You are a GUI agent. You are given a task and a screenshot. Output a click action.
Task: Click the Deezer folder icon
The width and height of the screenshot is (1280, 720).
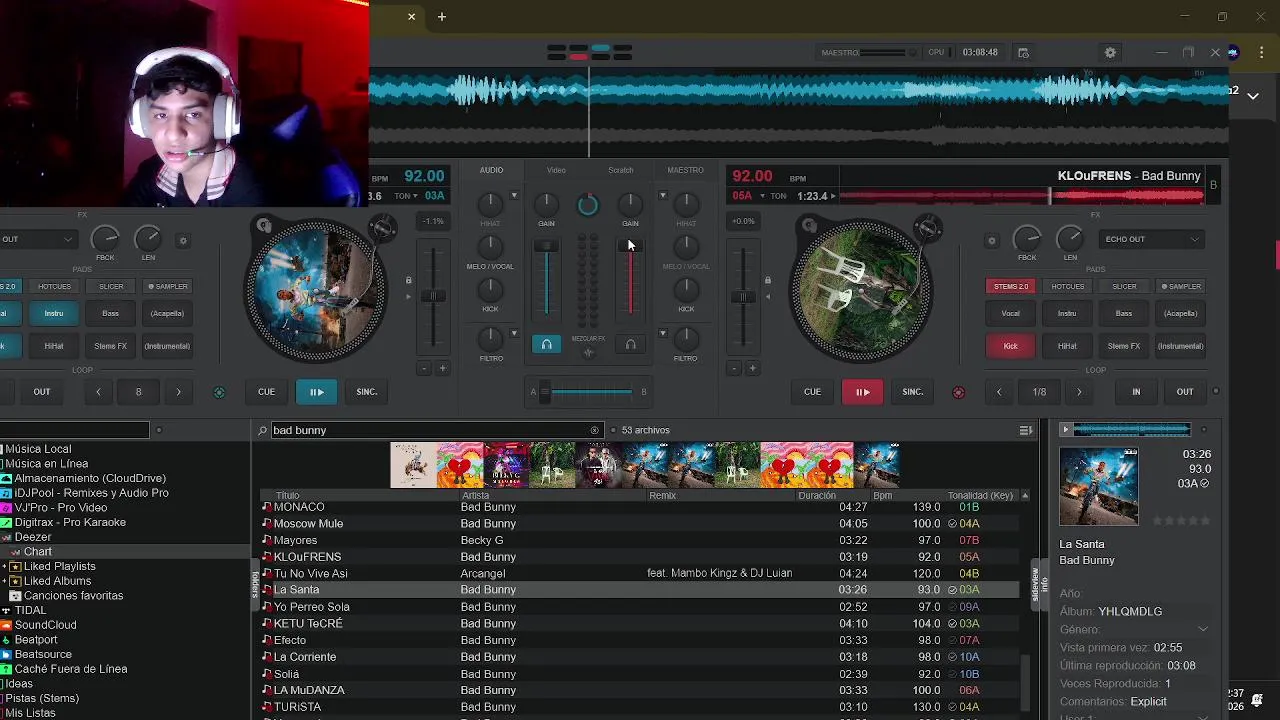coord(6,537)
